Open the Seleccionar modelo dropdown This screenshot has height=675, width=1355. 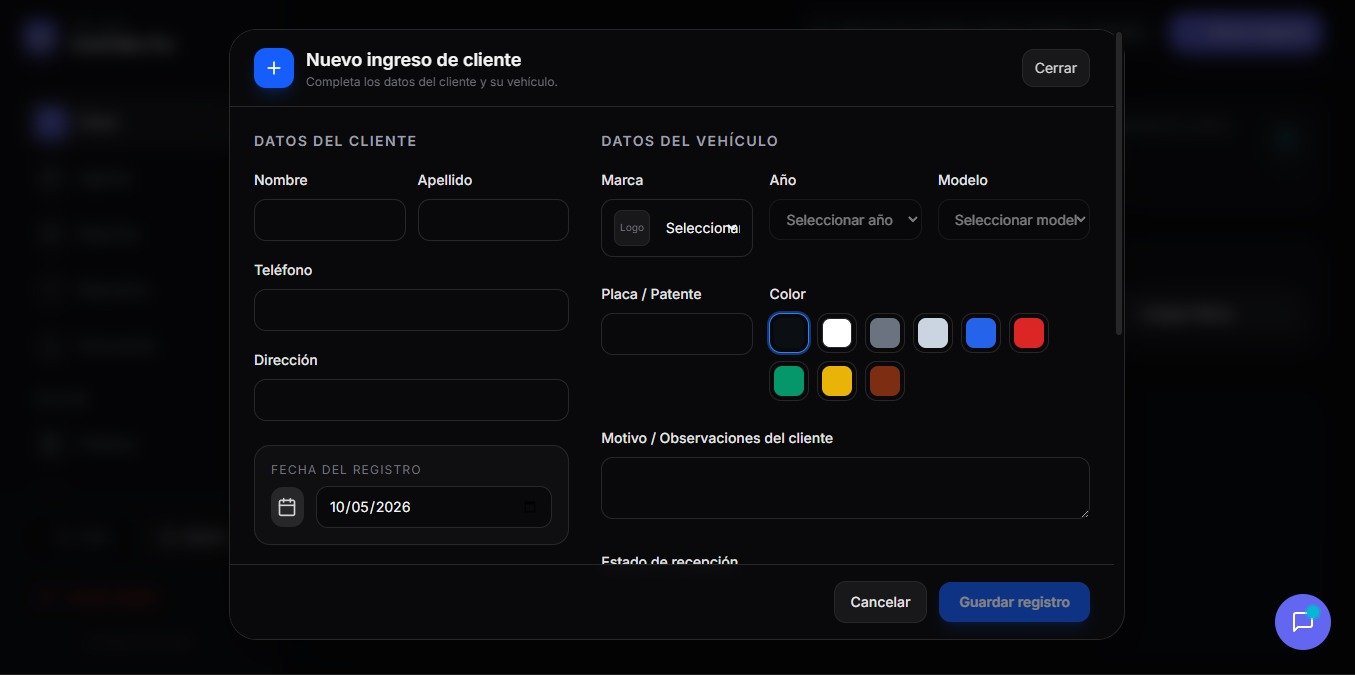1013,220
